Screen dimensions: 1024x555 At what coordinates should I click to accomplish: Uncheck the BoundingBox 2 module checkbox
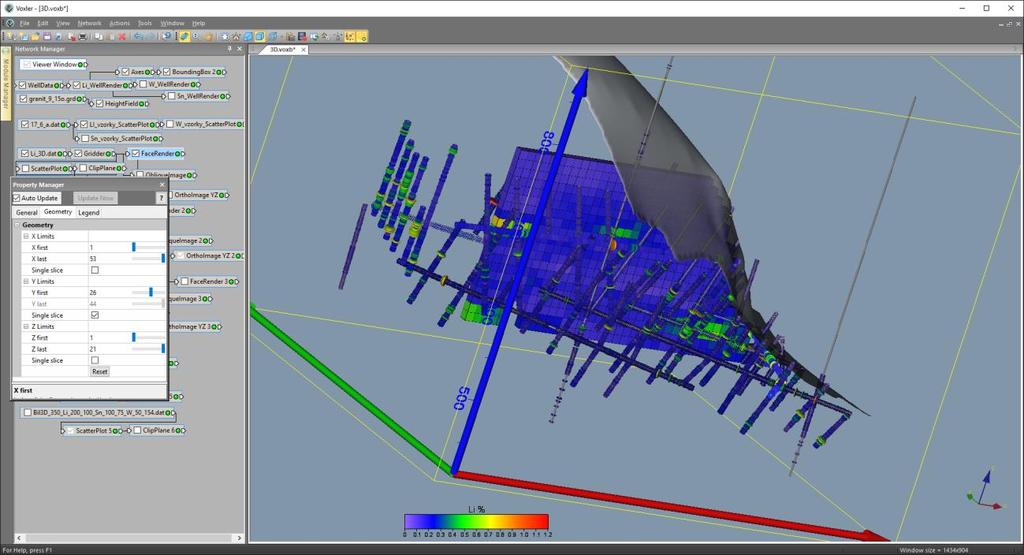tap(167, 72)
